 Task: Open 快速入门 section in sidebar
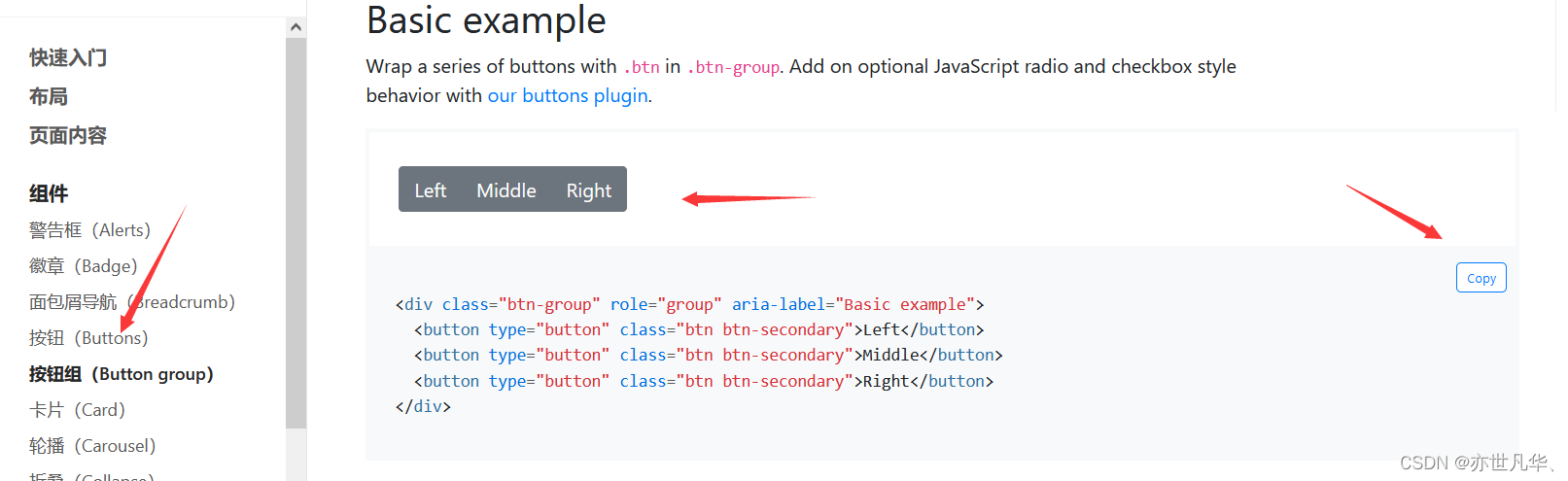point(68,57)
